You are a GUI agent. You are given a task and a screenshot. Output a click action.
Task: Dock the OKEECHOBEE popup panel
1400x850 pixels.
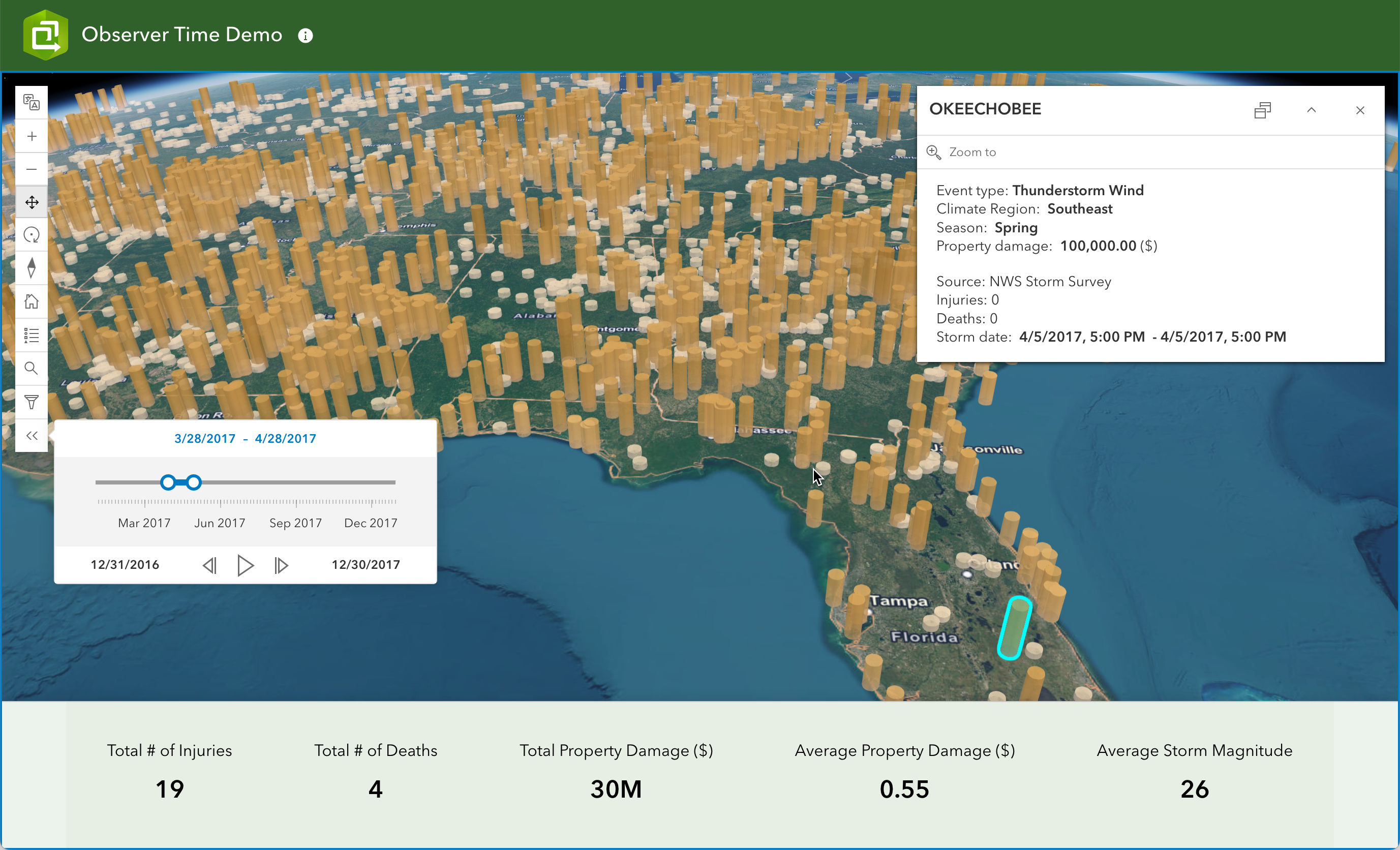tap(1262, 110)
